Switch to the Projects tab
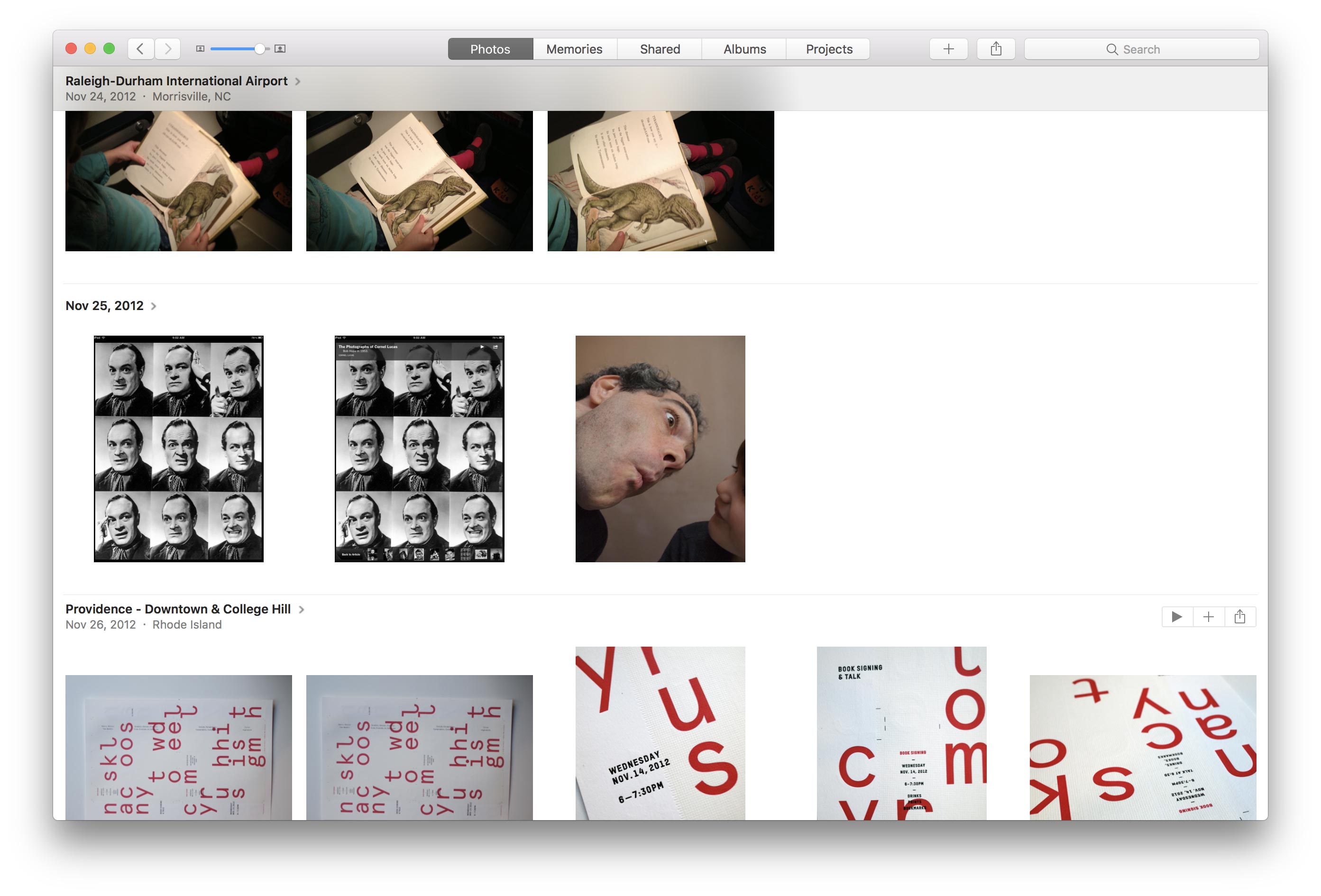Screen dimensions: 1321x896 [x=829, y=49]
